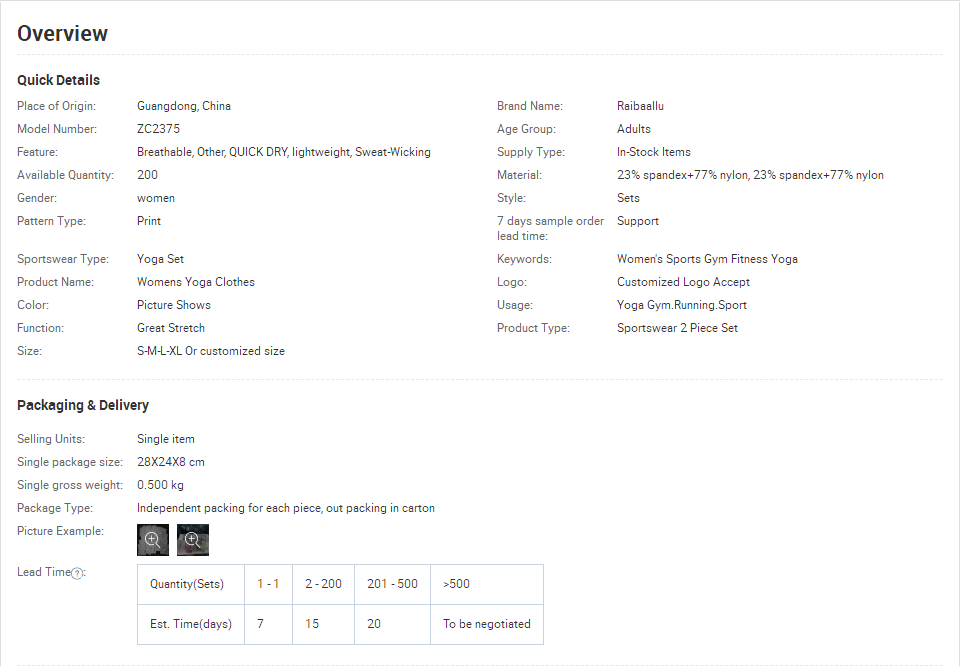960x666 pixels.
Task: Click the Logo value "Customized Logo Accept"
Action: [x=683, y=282]
